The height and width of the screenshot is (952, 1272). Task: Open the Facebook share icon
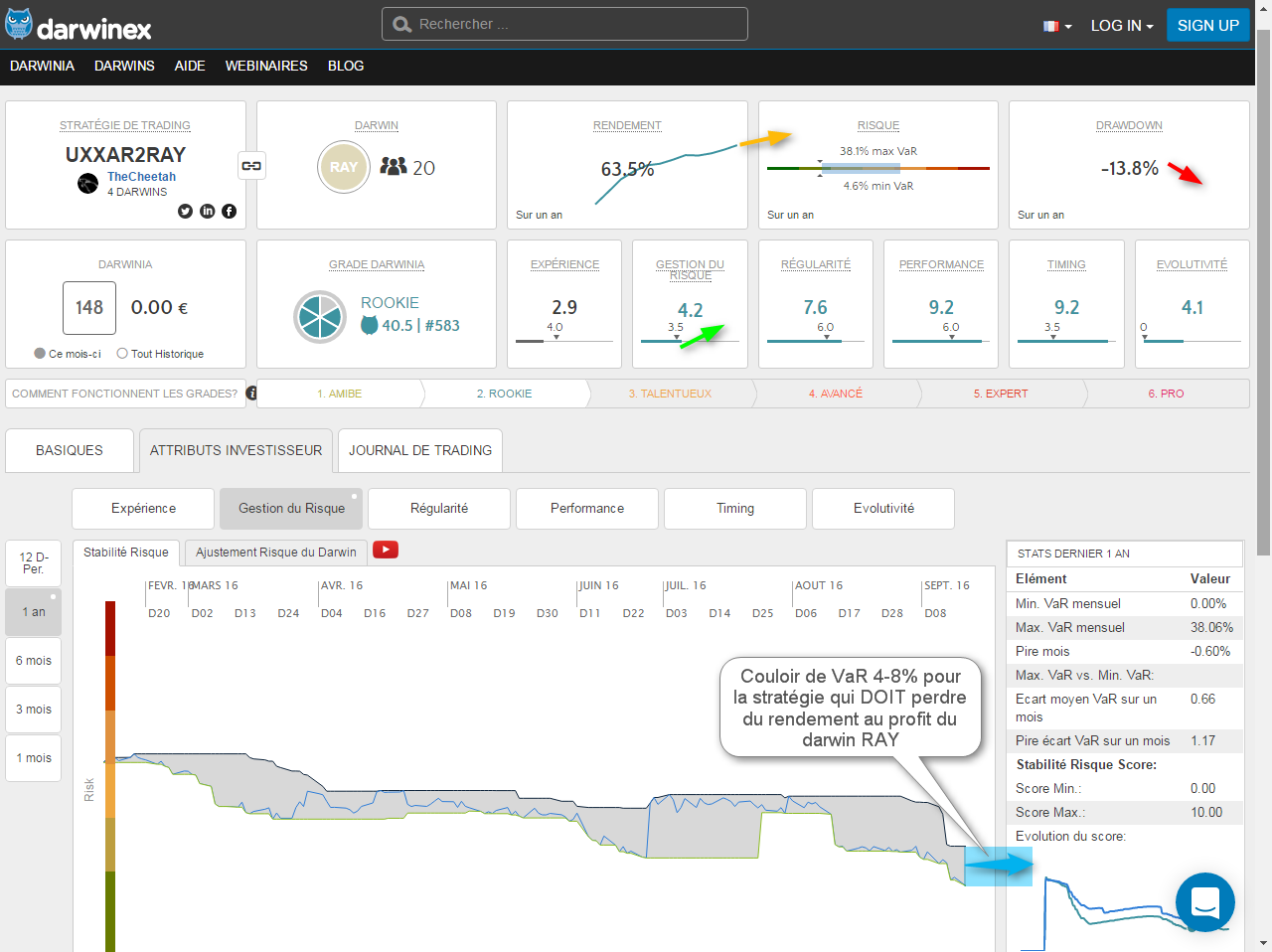[x=229, y=211]
